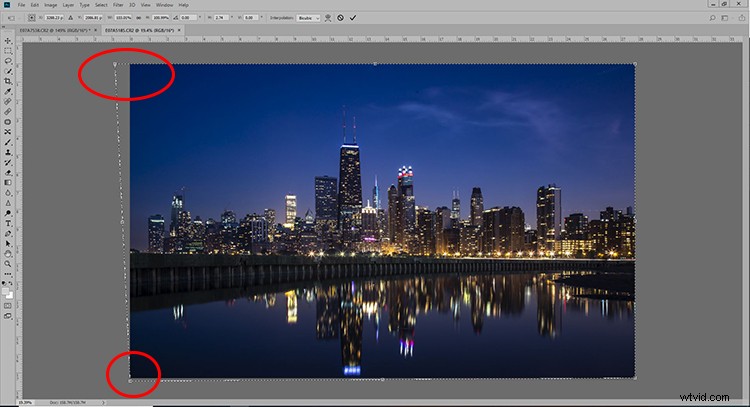Open the View menu
The image size is (750, 407).
(145, 5)
